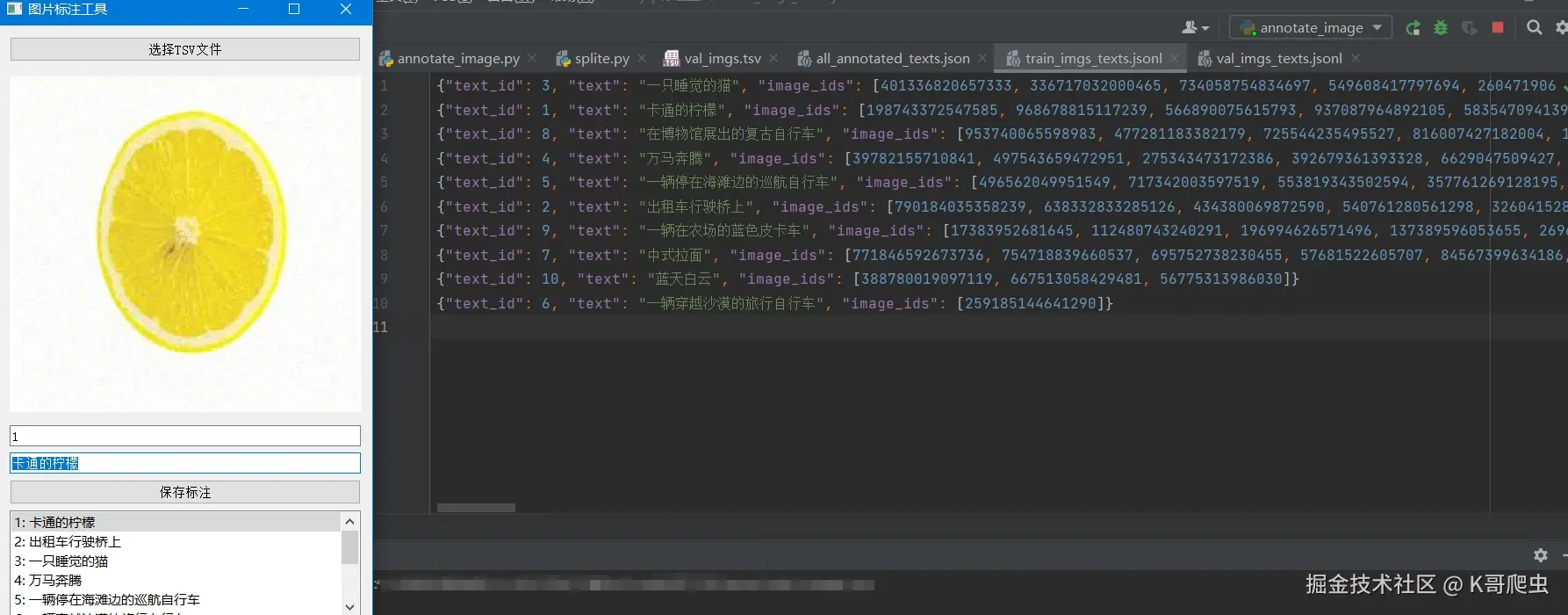Click line number 5 in gutter
This screenshot has width=1568, height=615.
point(384,183)
